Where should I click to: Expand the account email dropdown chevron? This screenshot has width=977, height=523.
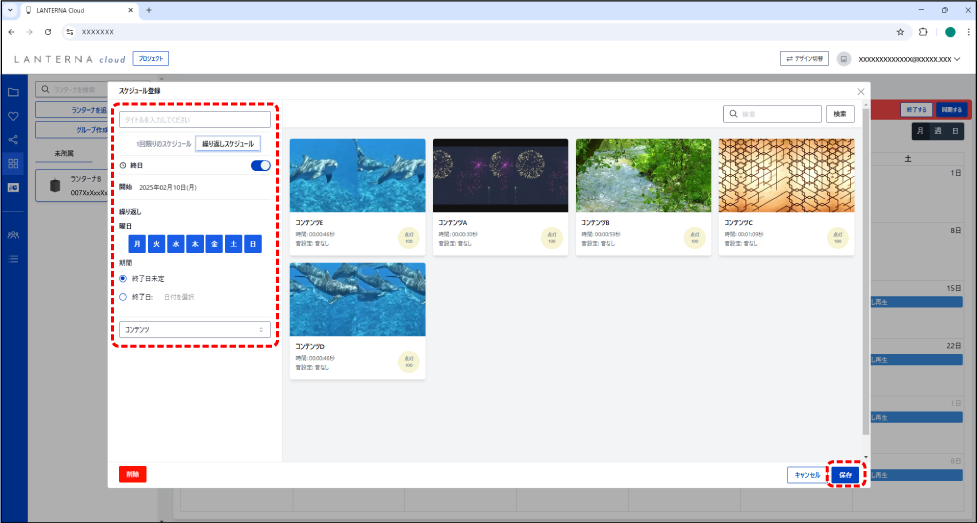[x=959, y=59]
